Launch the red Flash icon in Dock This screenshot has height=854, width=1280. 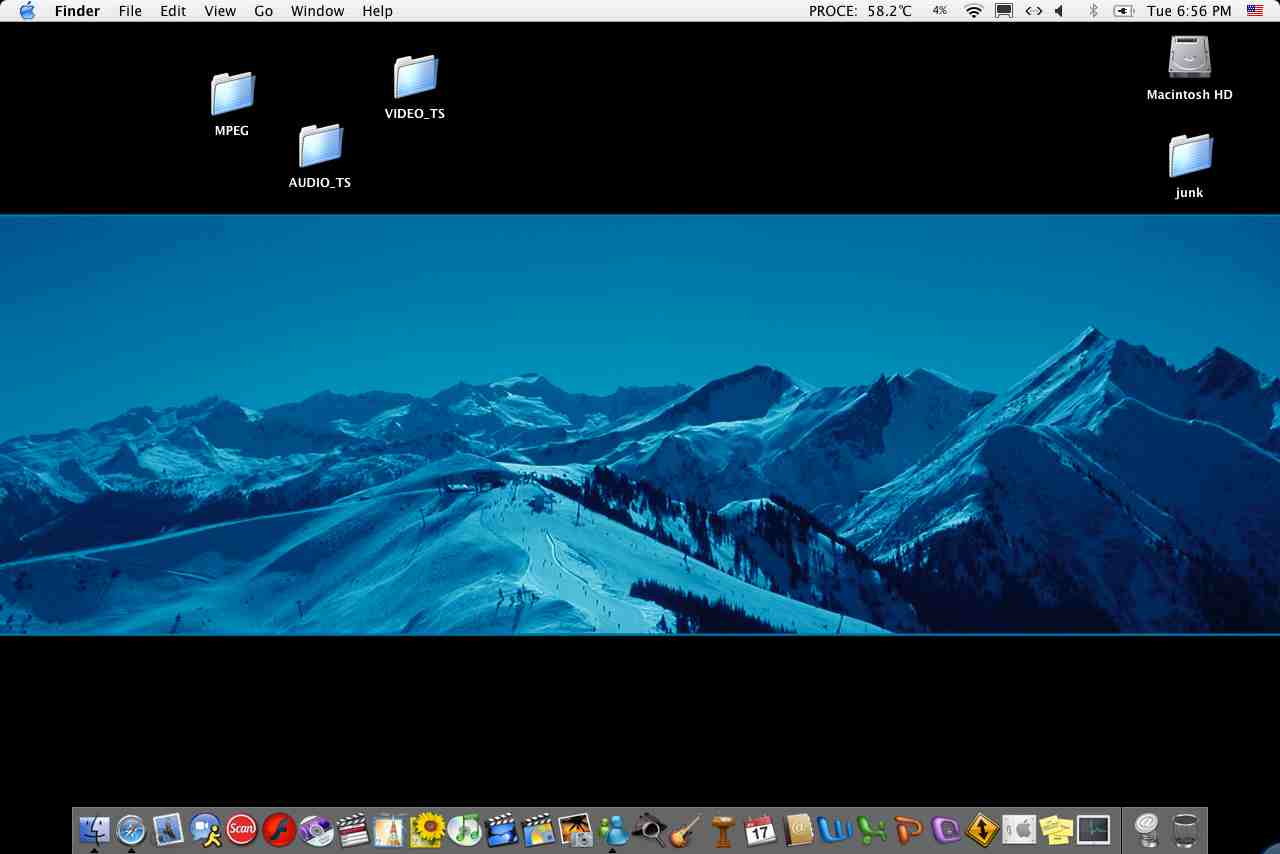pyautogui.click(x=279, y=829)
